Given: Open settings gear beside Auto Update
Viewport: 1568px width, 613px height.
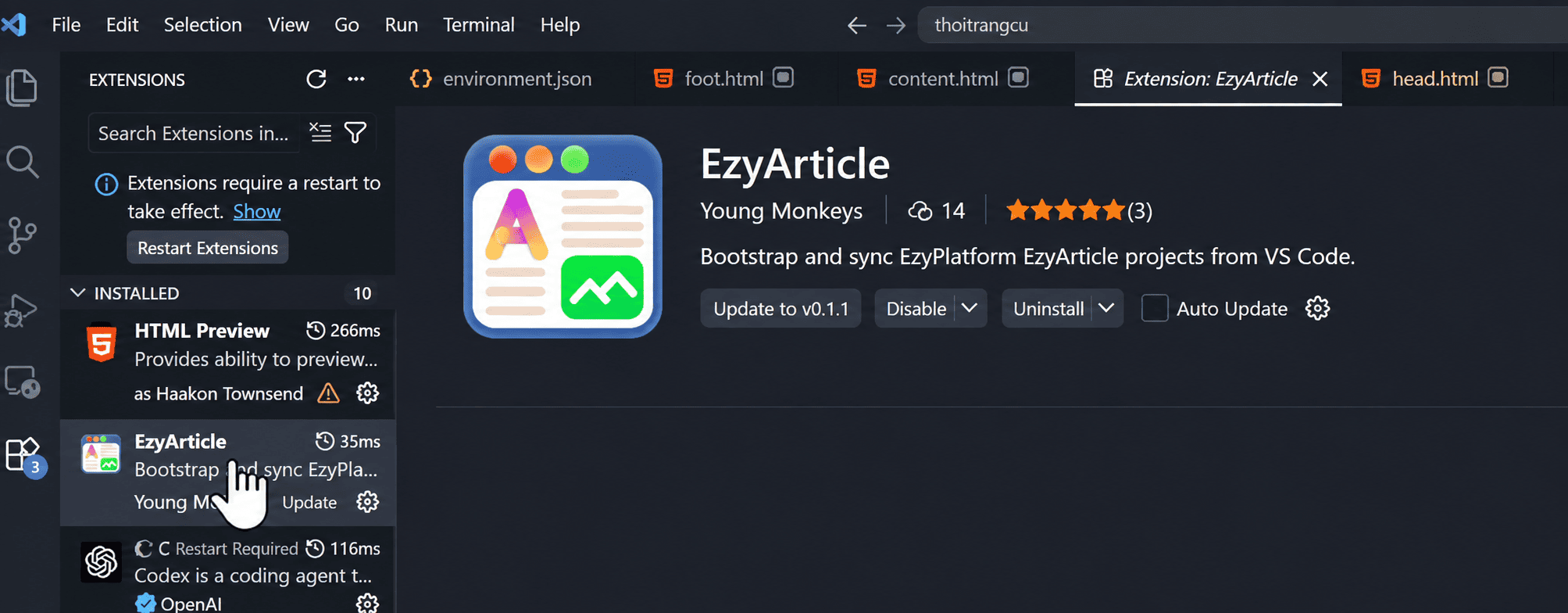Looking at the screenshot, I should click(x=1317, y=309).
